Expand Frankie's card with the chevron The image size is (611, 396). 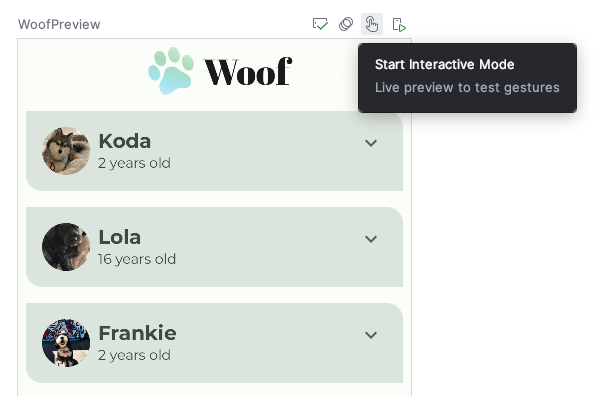click(371, 335)
